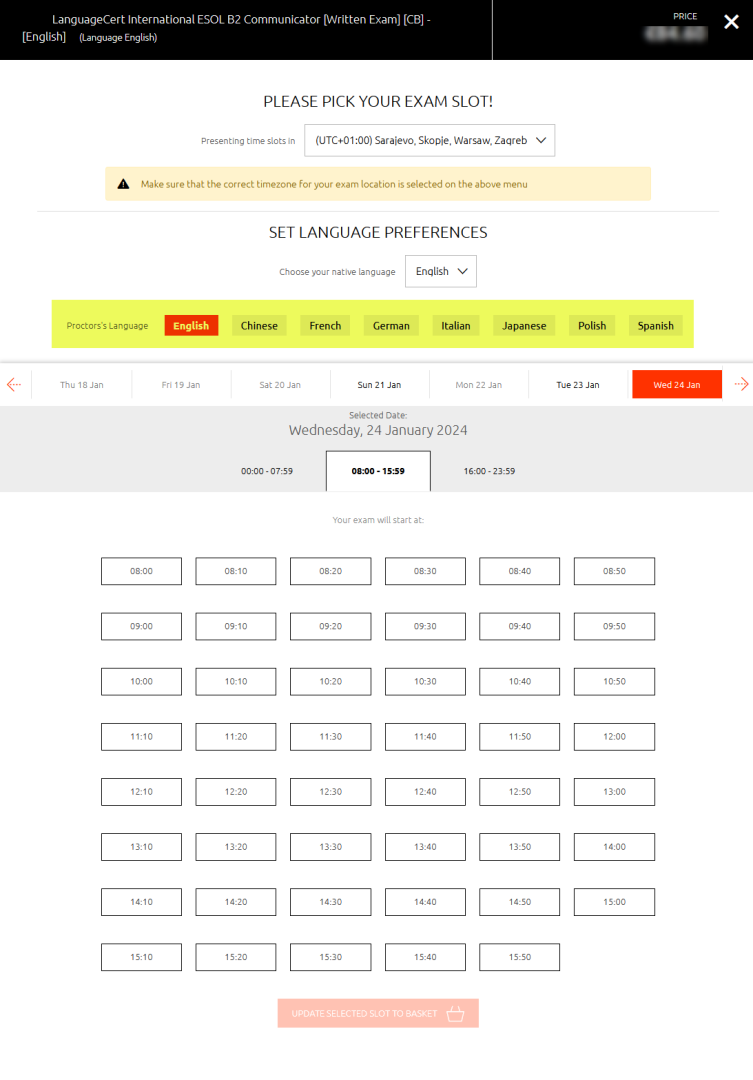
Task: Select French proctor language
Action: (x=325, y=326)
